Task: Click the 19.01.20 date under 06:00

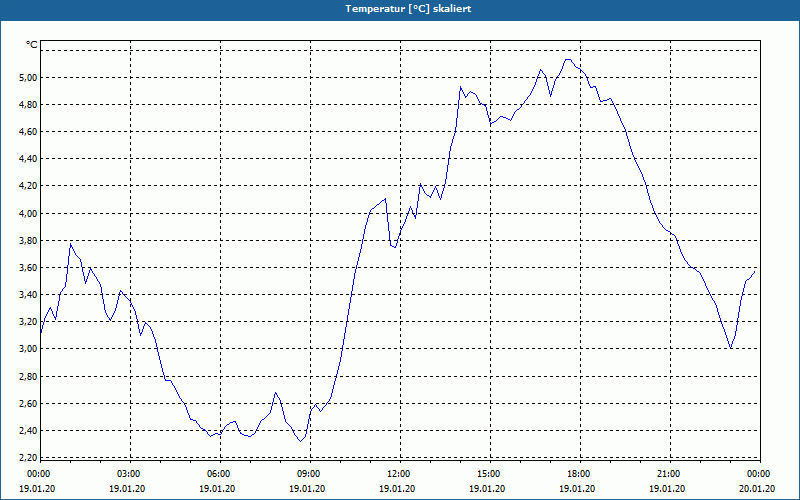Action: pos(217,489)
